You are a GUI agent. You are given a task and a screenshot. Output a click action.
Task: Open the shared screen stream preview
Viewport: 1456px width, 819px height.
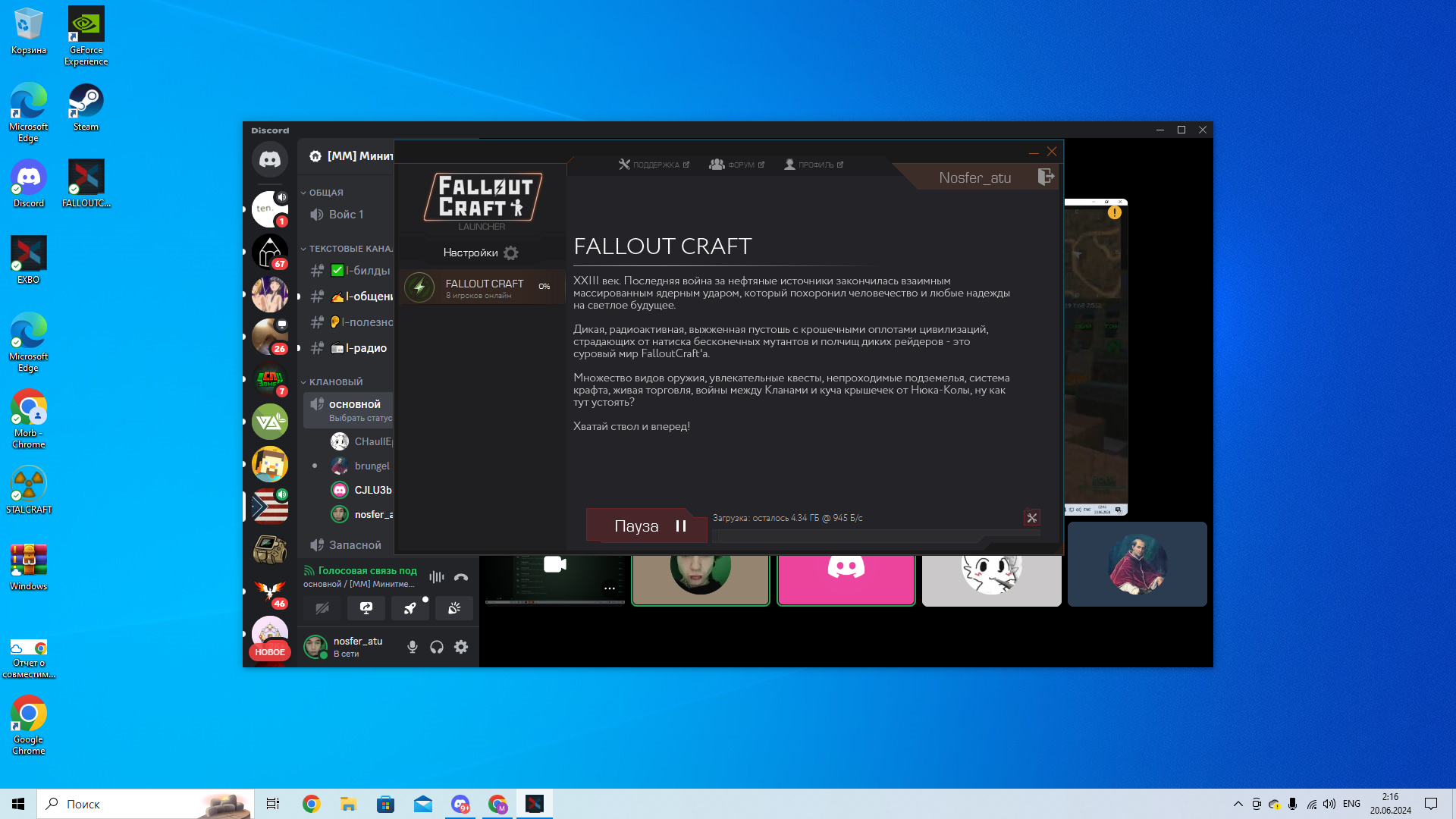(x=1096, y=357)
